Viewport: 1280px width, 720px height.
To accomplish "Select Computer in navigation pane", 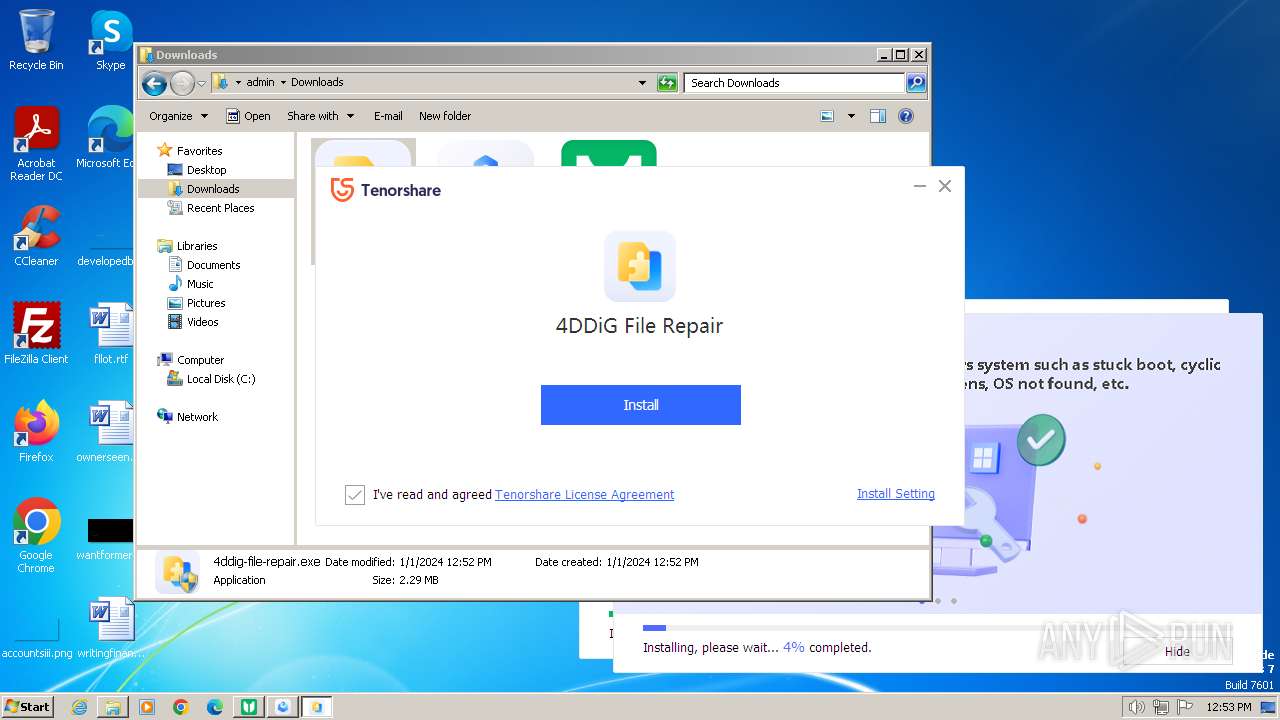I will (x=200, y=360).
